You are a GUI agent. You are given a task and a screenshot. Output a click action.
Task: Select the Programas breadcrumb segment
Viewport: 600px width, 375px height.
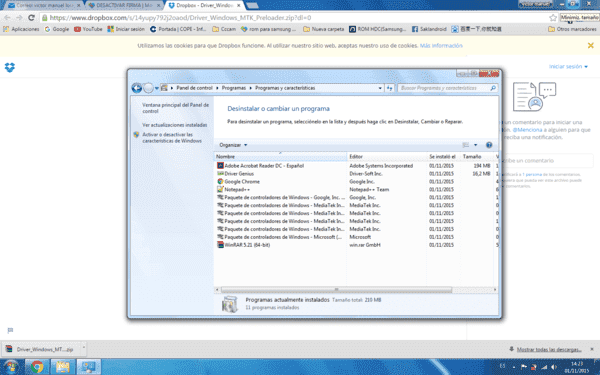pos(234,88)
